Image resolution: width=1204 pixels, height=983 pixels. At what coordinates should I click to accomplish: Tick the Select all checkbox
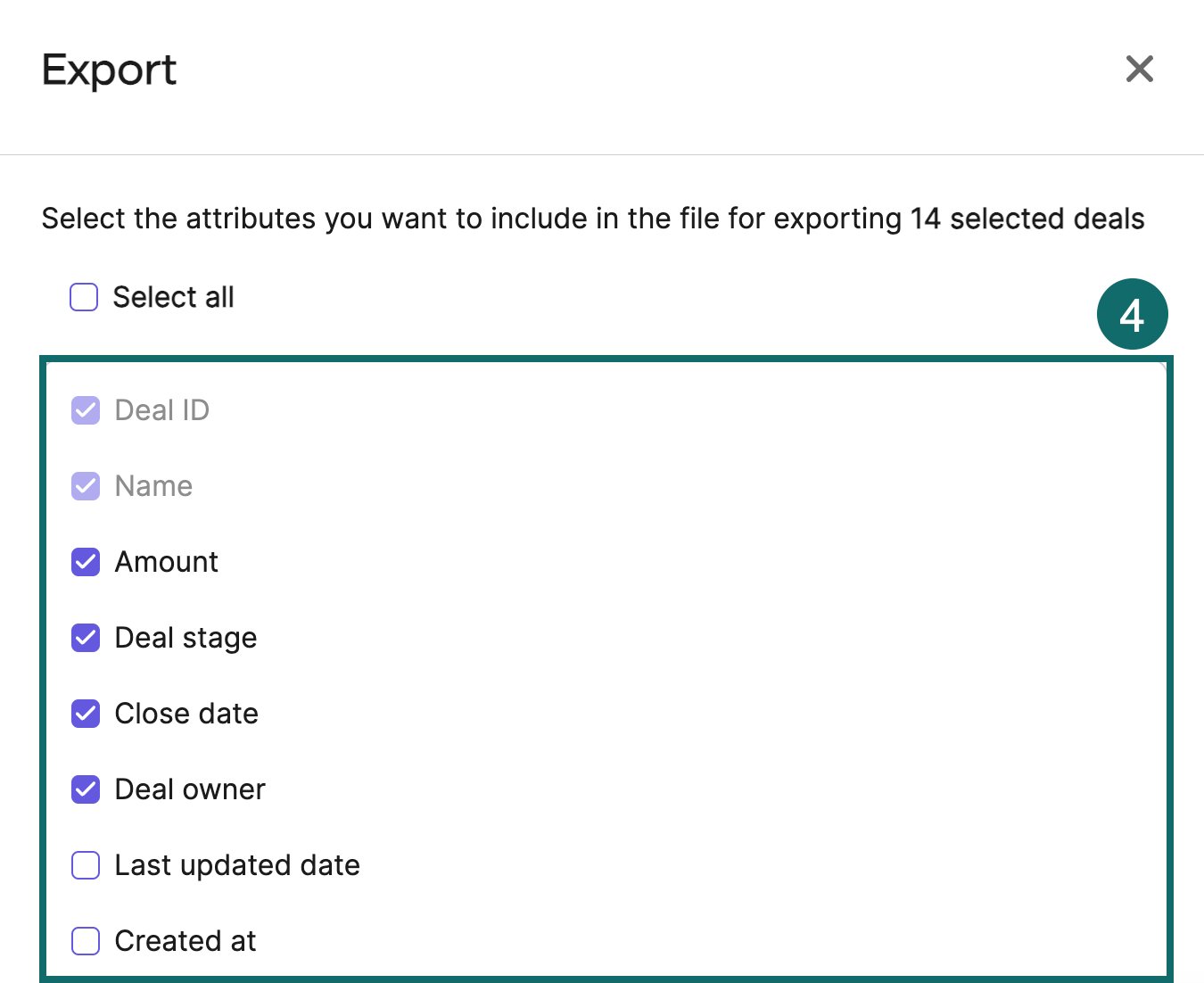[x=84, y=297]
